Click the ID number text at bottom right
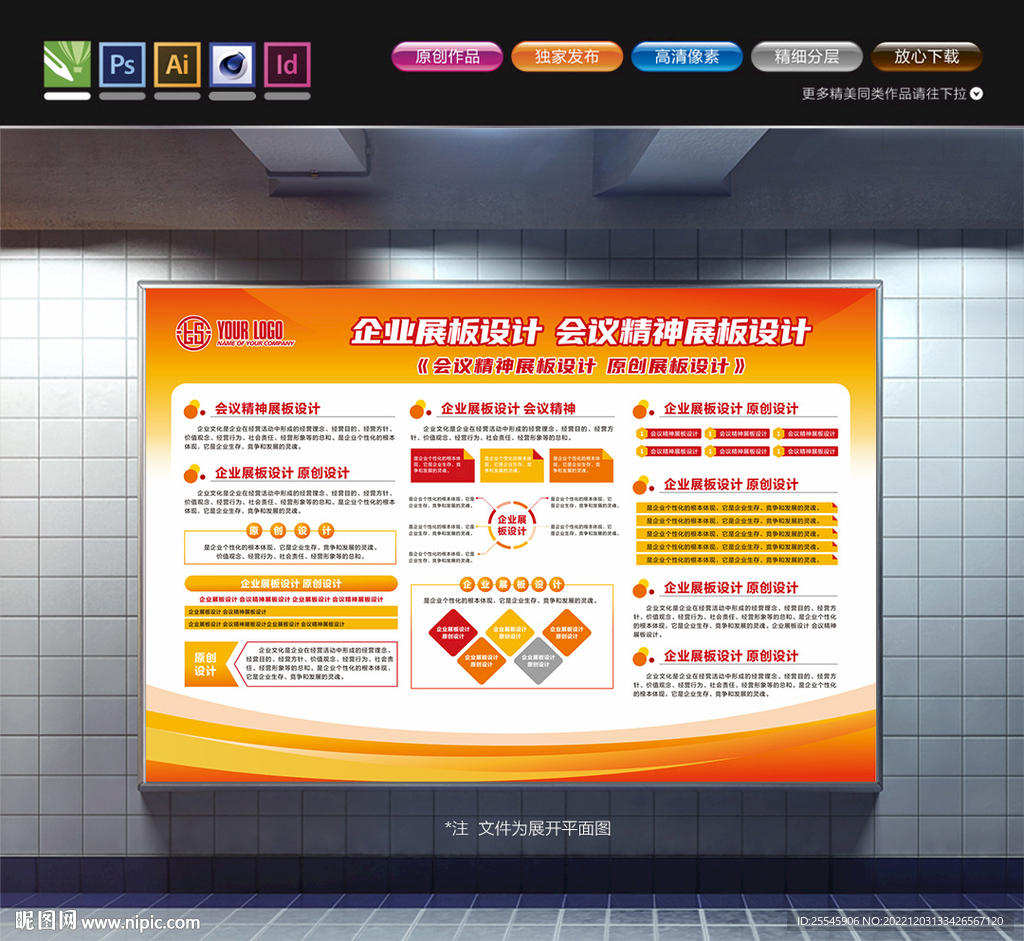The image size is (1024, 941). click(900, 921)
